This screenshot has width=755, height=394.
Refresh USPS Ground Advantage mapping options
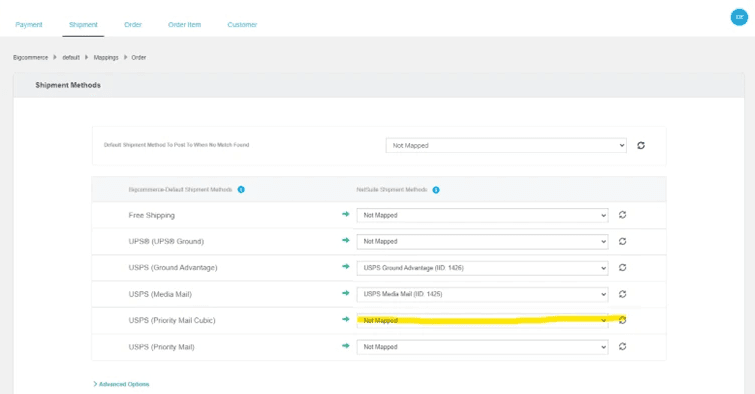coord(623,267)
